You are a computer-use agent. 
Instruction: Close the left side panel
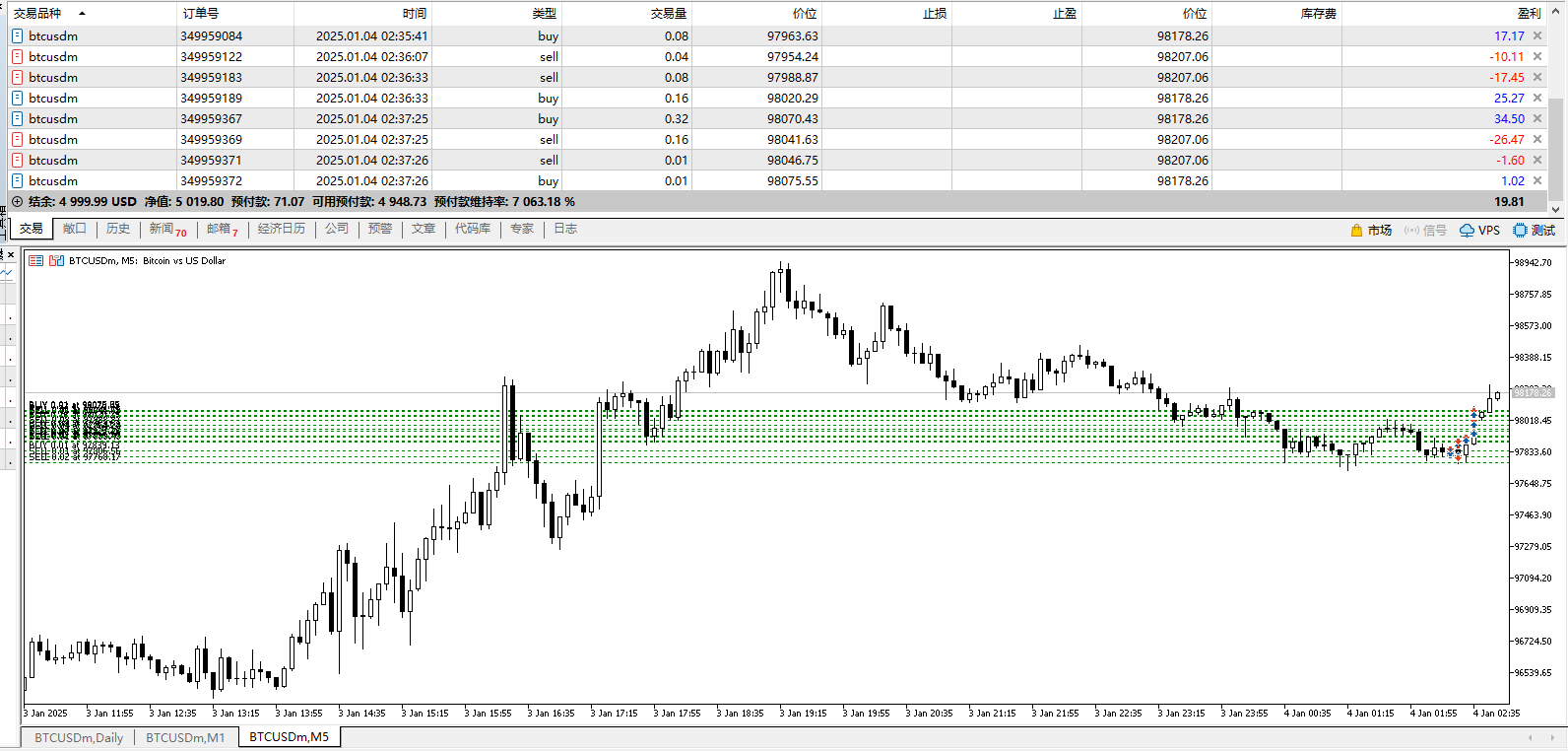pos(11,254)
